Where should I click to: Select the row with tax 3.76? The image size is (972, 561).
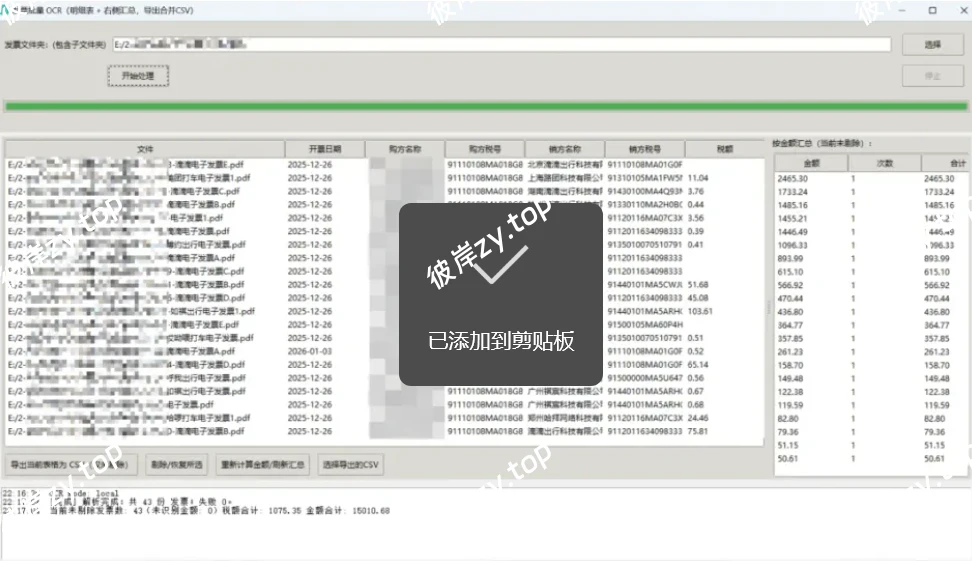(x=384, y=192)
